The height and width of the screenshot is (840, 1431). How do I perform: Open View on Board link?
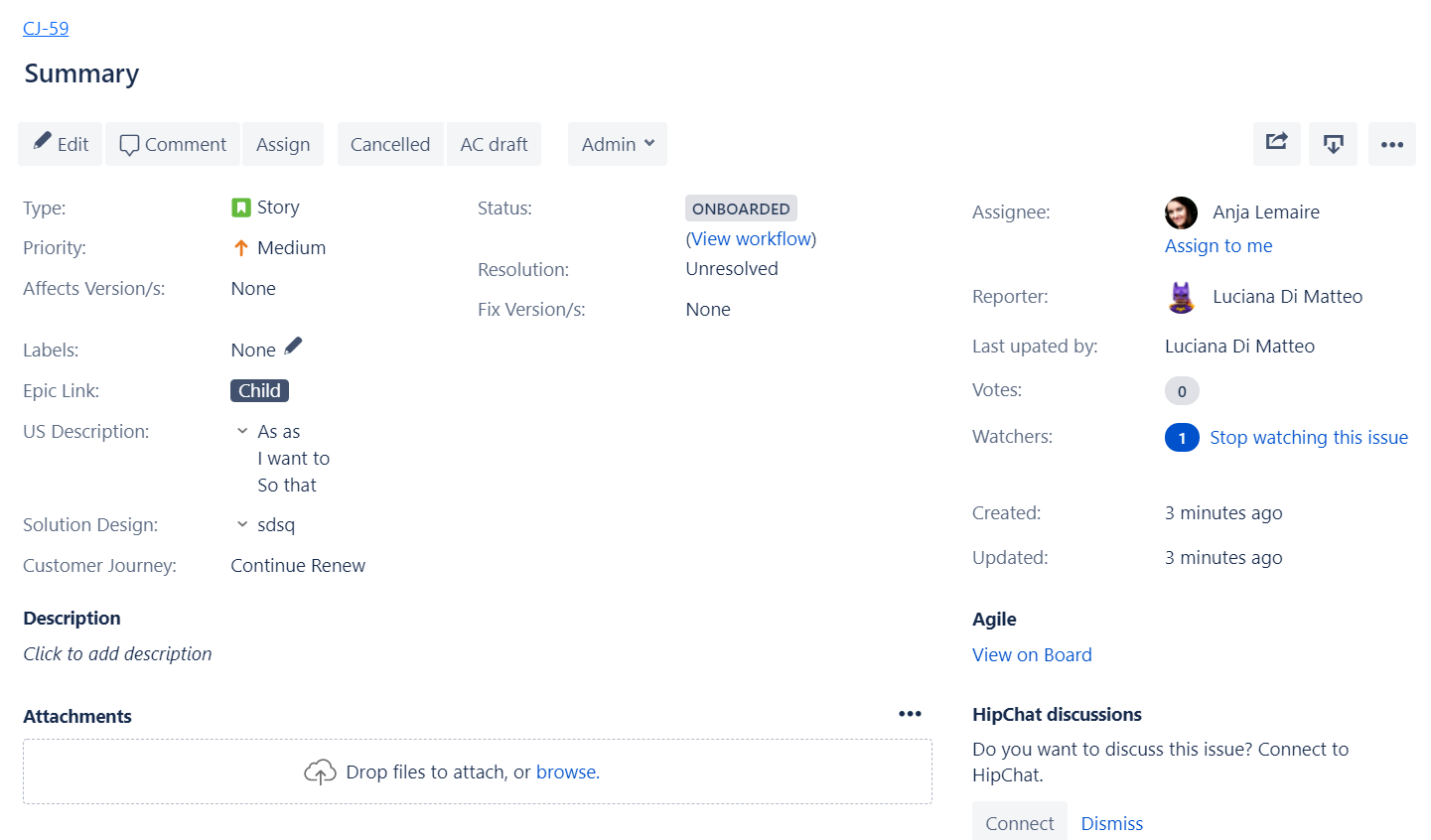[1032, 655]
